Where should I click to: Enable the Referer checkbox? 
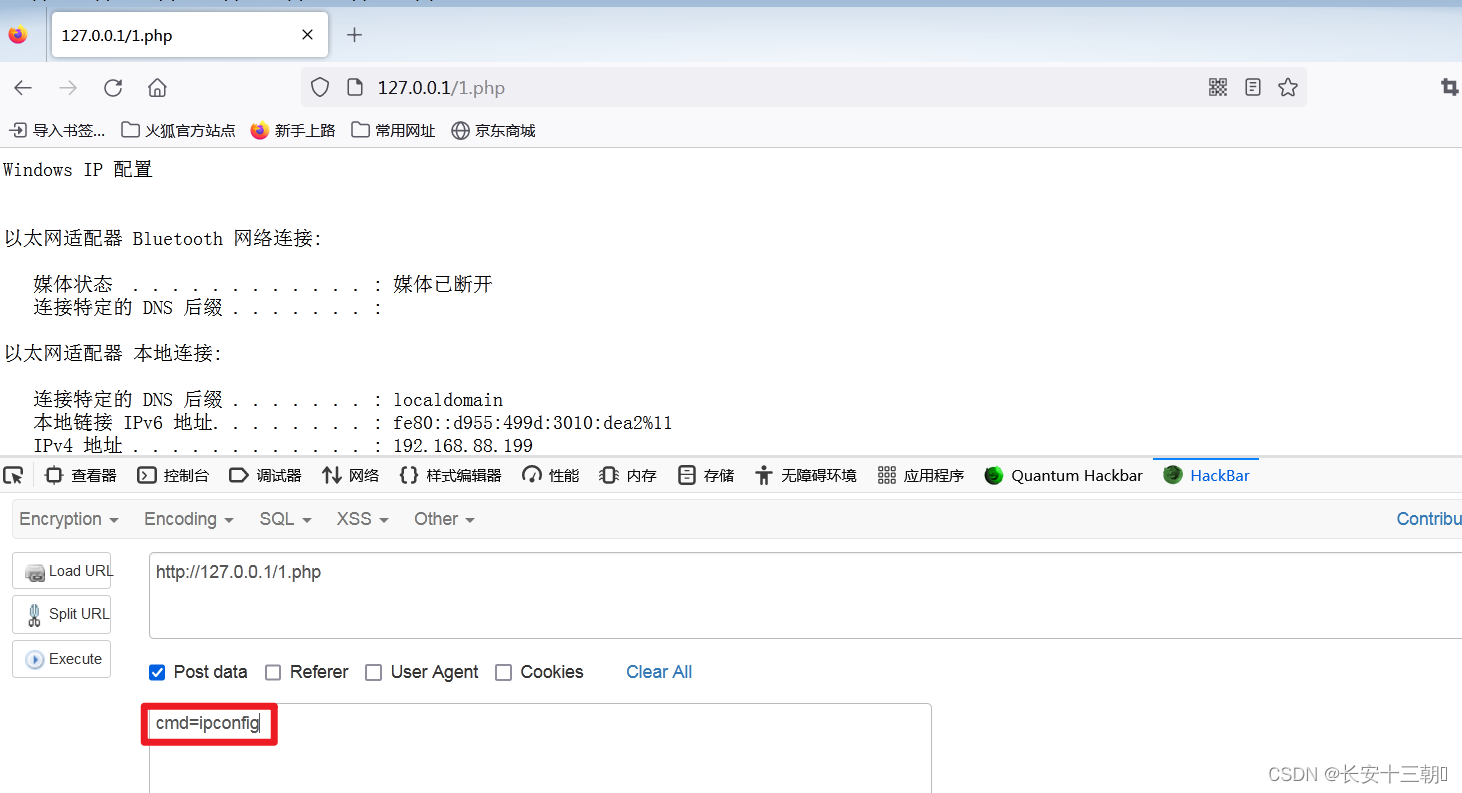tap(273, 673)
